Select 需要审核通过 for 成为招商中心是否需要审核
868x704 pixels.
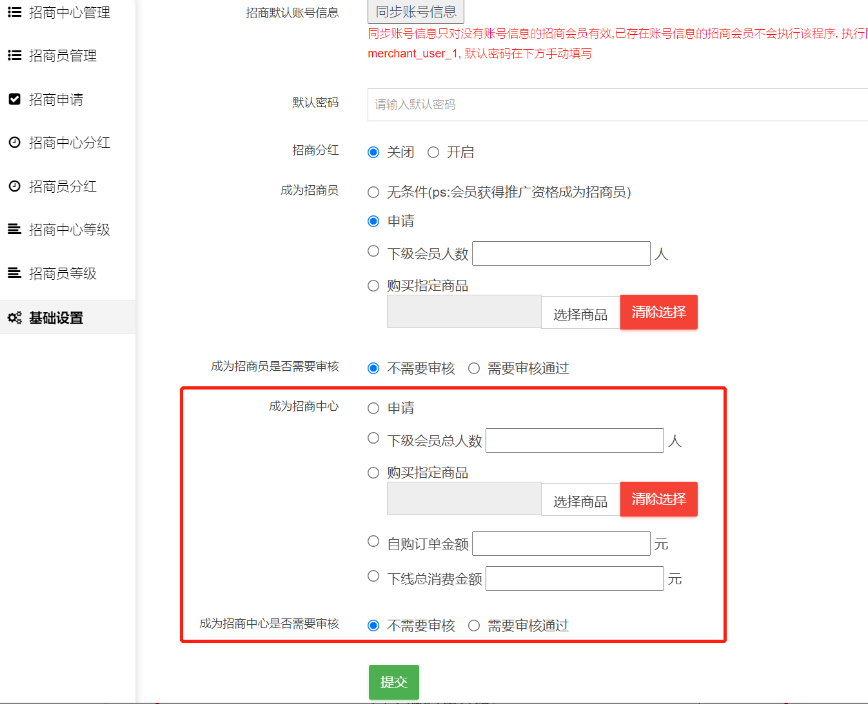click(474, 625)
